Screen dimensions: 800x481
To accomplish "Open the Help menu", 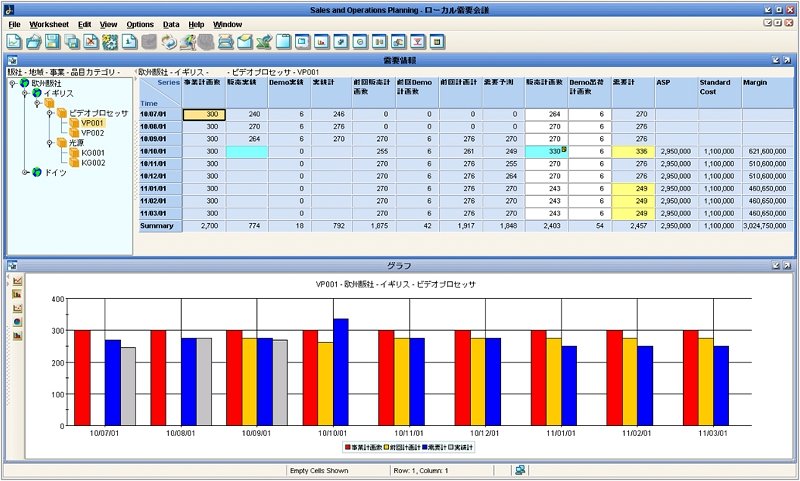I will [x=196, y=24].
